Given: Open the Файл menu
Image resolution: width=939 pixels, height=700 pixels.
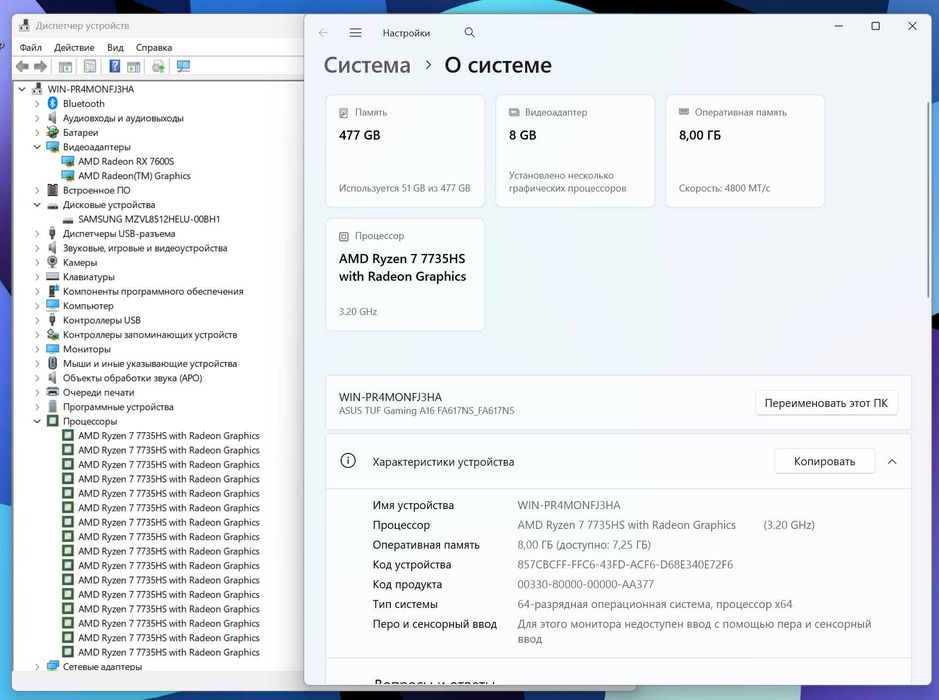Looking at the screenshot, I should [31, 47].
